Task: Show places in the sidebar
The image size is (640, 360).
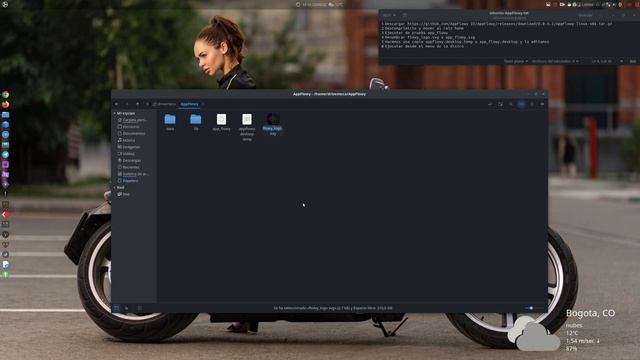Action: (117, 308)
